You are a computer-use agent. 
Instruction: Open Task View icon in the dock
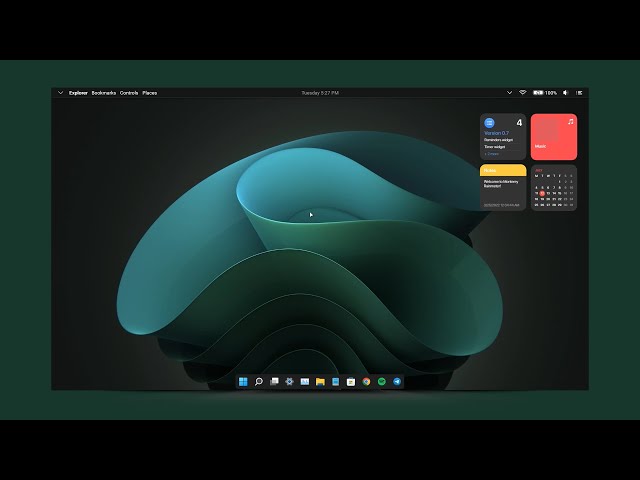[x=274, y=382]
